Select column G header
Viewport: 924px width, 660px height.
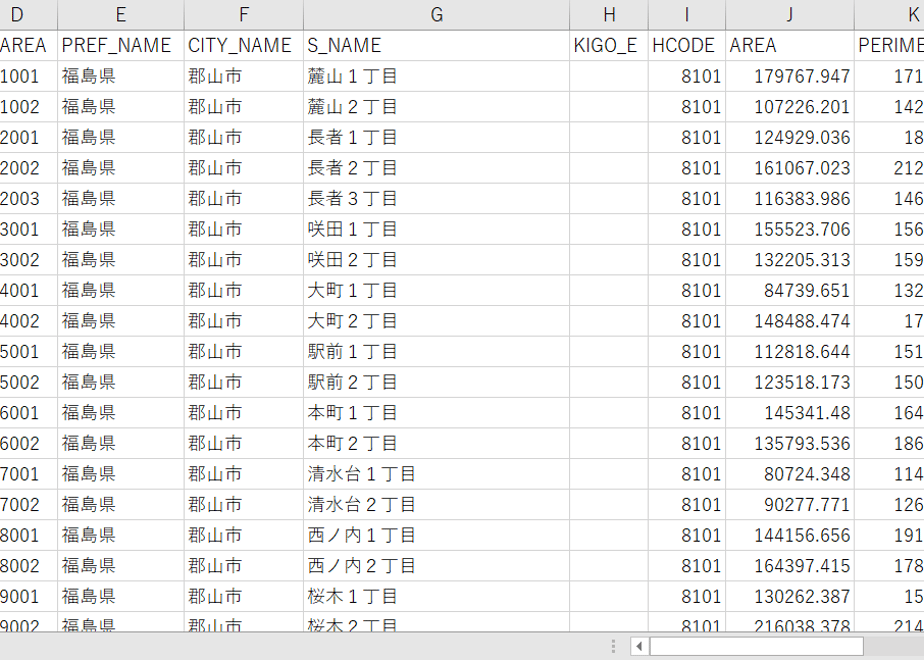click(436, 15)
